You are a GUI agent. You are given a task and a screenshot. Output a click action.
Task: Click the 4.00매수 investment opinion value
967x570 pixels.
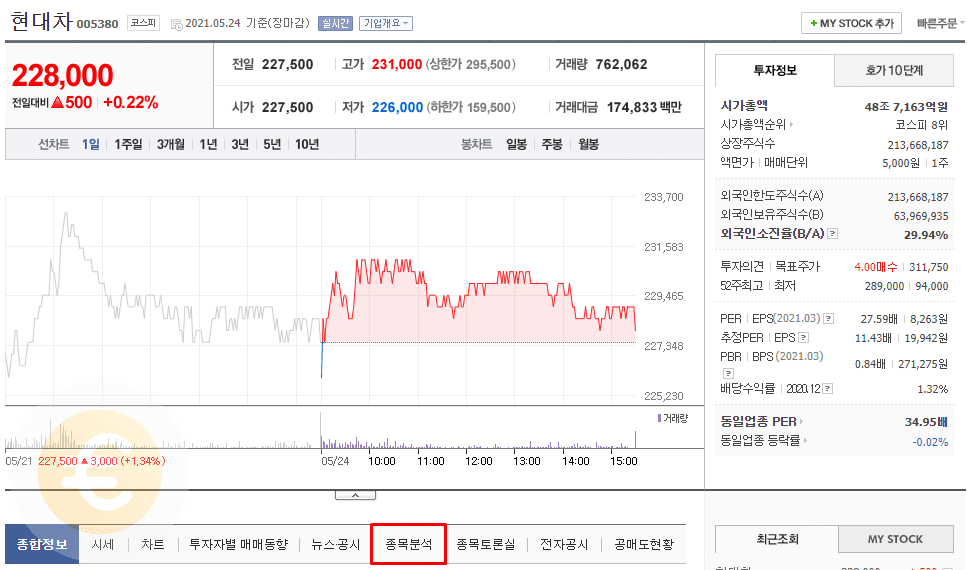(876, 267)
